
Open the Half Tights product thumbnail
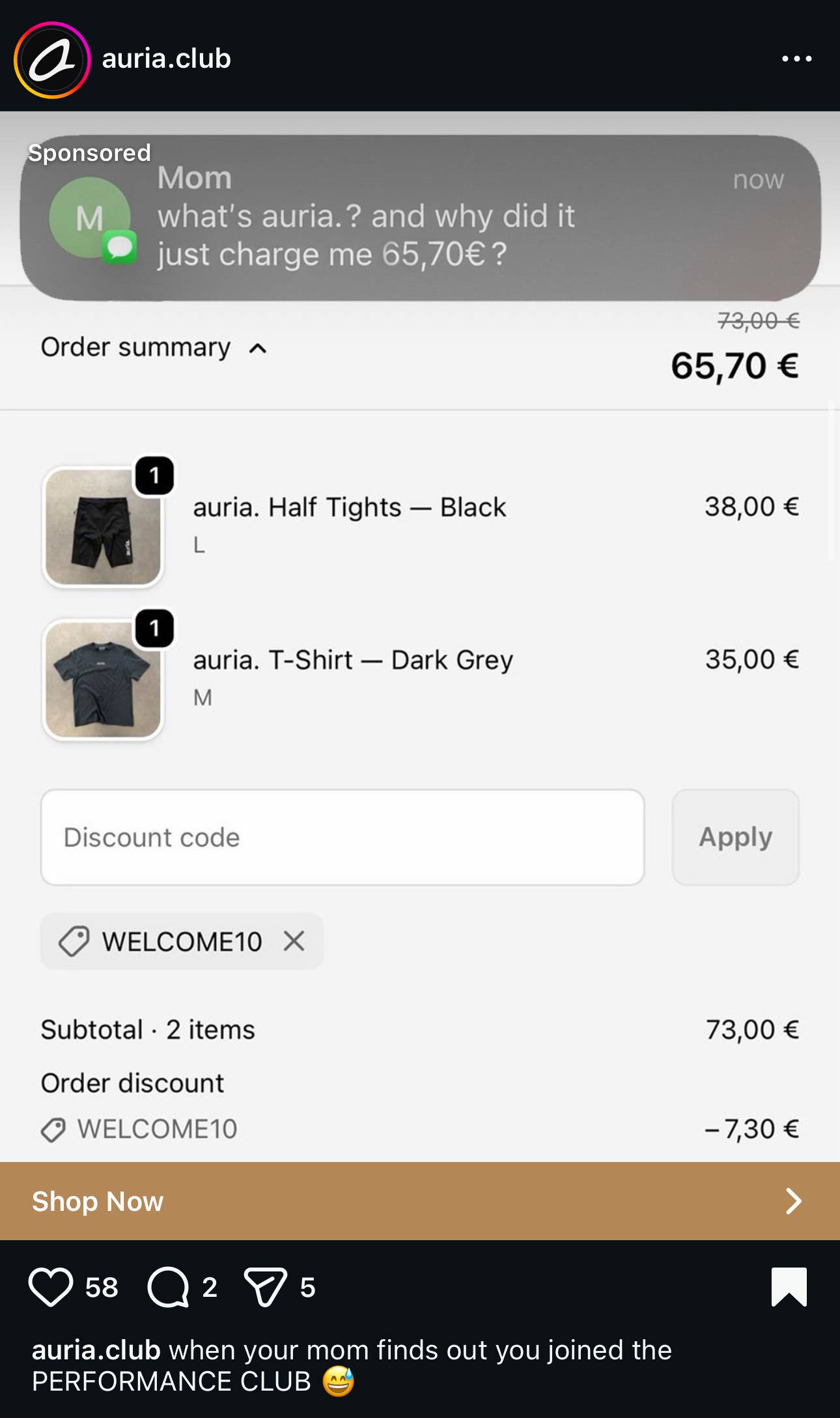(103, 526)
